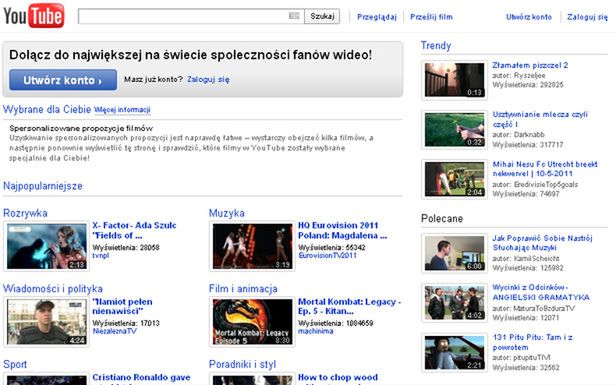Image resolution: width=616 pixels, height=385 pixels.
Task: Open the Wiadomości i polityka category
Action: pos(53,289)
